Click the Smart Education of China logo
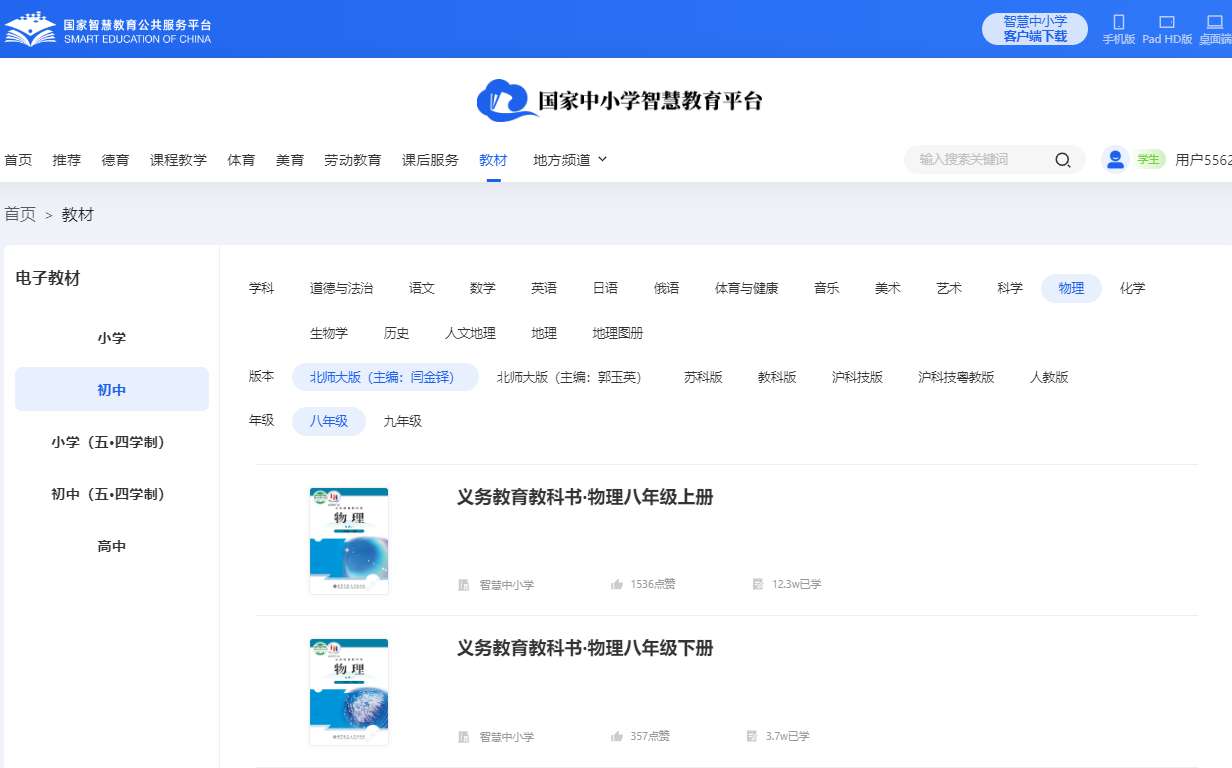This screenshot has height=768, width=1232. click(108, 29)
